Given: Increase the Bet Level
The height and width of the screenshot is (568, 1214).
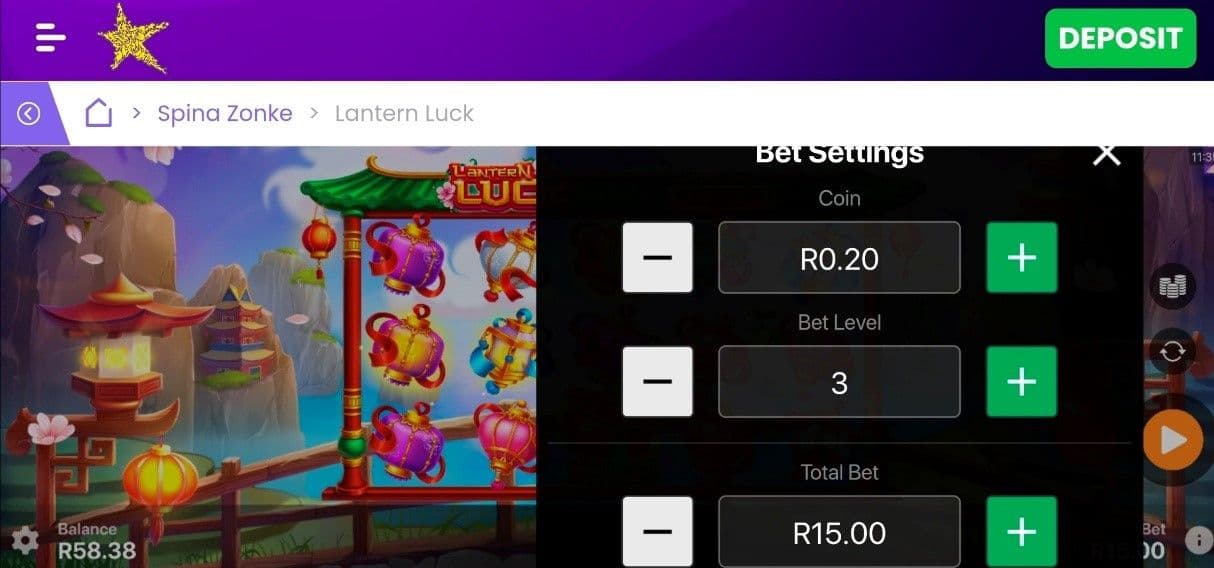Looking at the screenshot, I should (x=1022, y=382).
